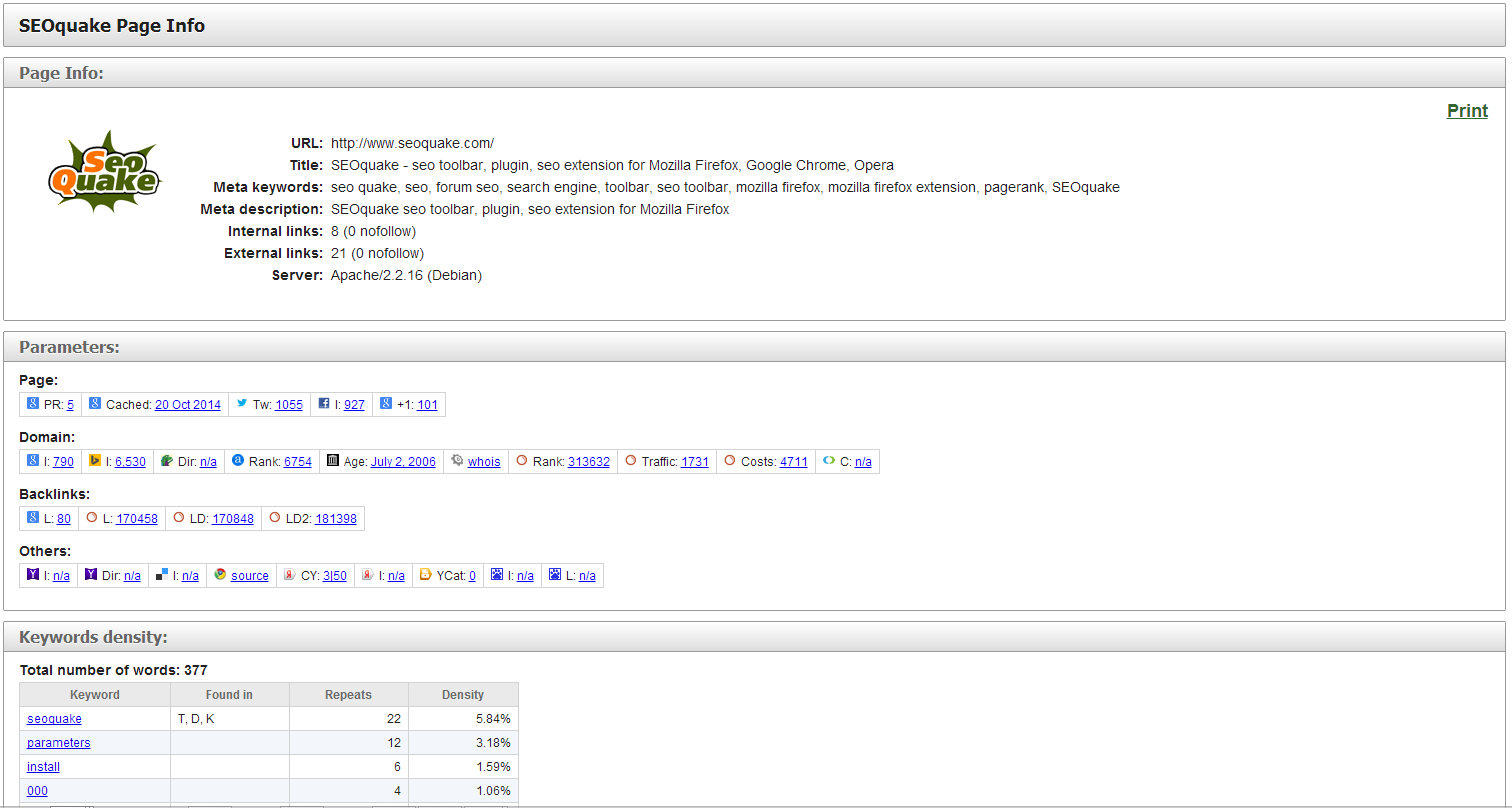Open the 000 keyword link
1512x808 pixels.
(37, 791)
